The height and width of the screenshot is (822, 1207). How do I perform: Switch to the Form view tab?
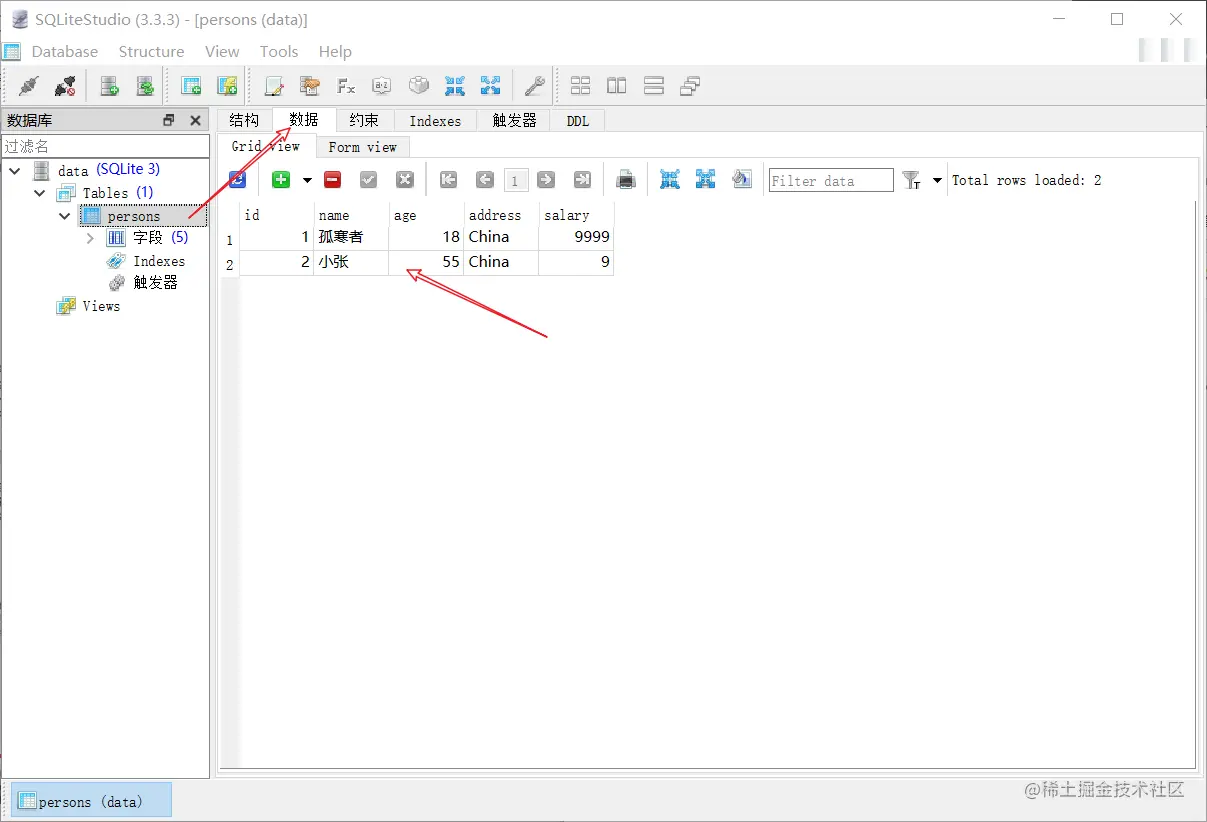[x=363, y=147]
